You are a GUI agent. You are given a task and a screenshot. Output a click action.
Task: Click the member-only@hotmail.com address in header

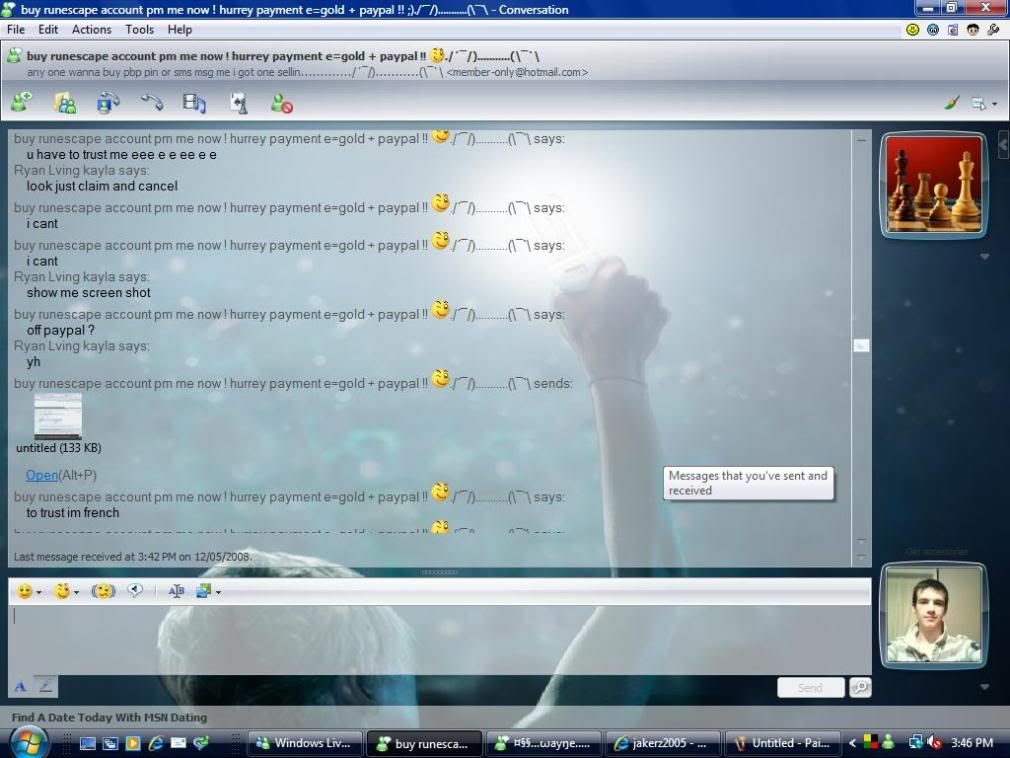517,73
